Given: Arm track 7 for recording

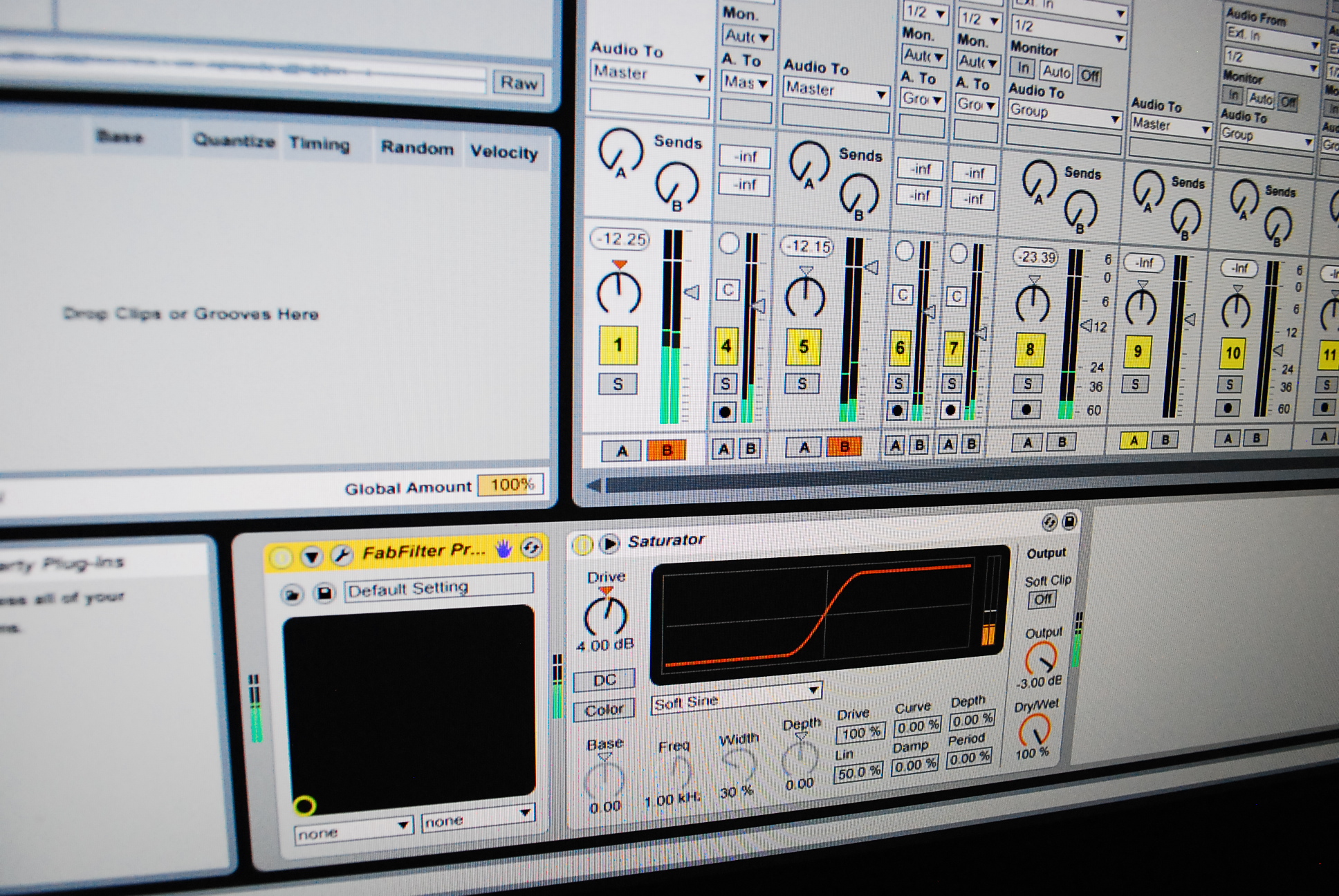Looking at the screenshot, I should coord(950,410).
